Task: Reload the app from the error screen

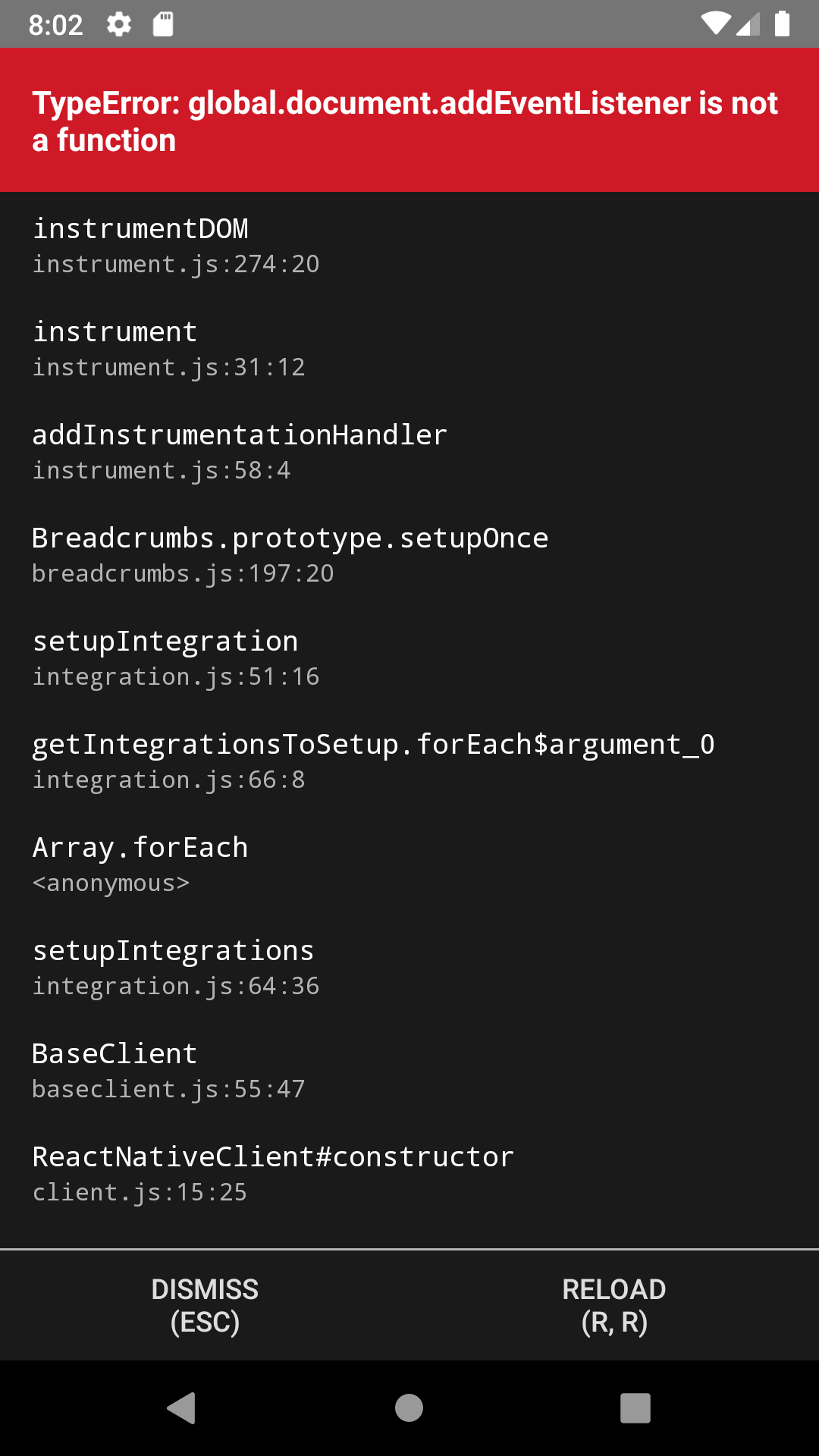Action: pyautogui.click(x=614, y=1306)
